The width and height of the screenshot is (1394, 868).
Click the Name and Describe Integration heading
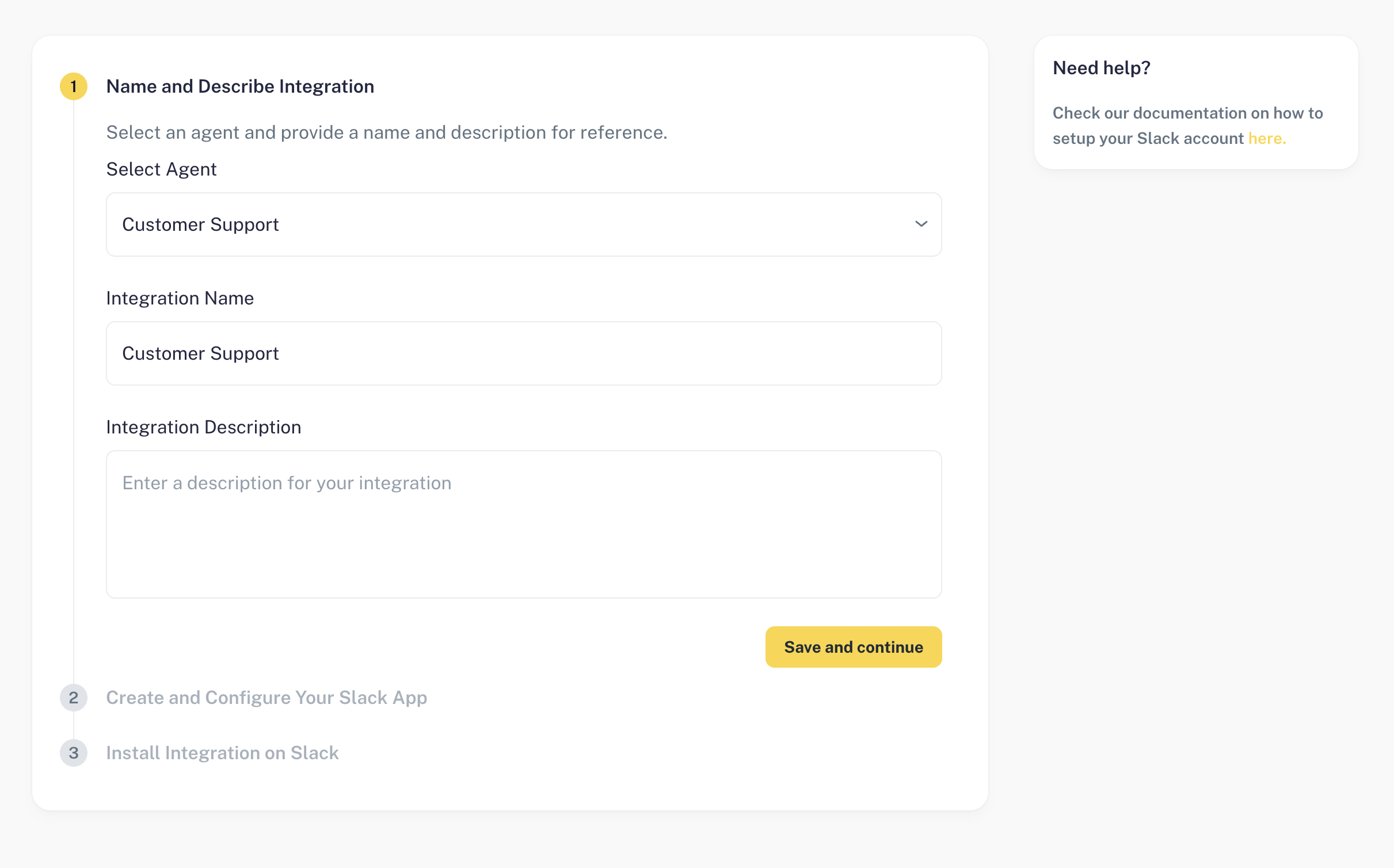click(x=240, y=86)
